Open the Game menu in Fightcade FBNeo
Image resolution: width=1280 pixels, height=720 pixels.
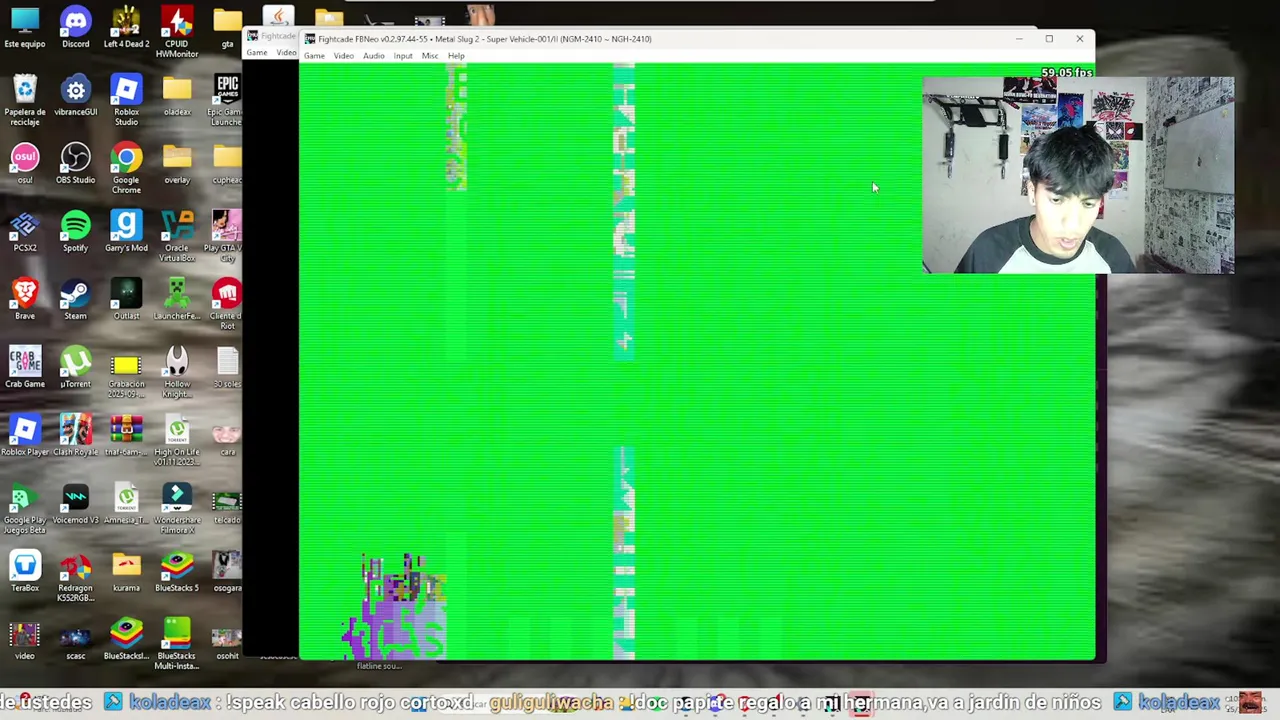314,56
